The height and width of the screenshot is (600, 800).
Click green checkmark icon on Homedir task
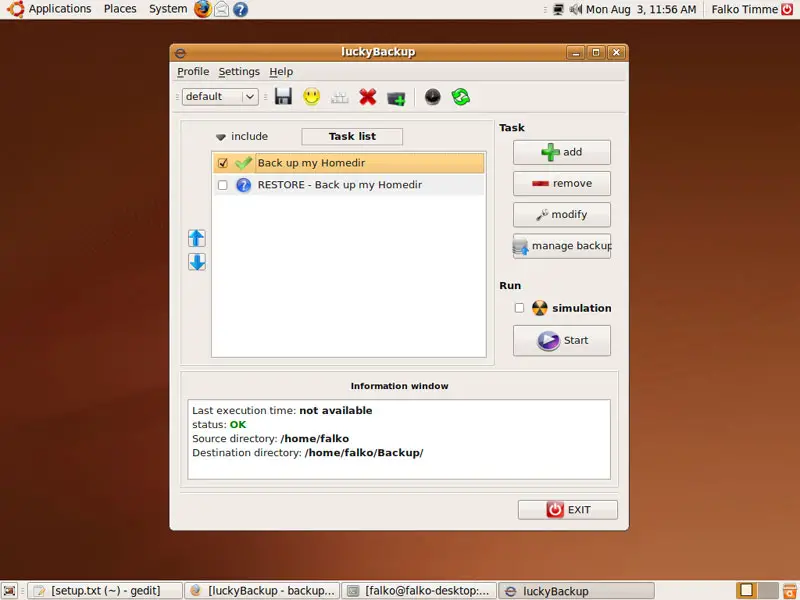point(243,163)
